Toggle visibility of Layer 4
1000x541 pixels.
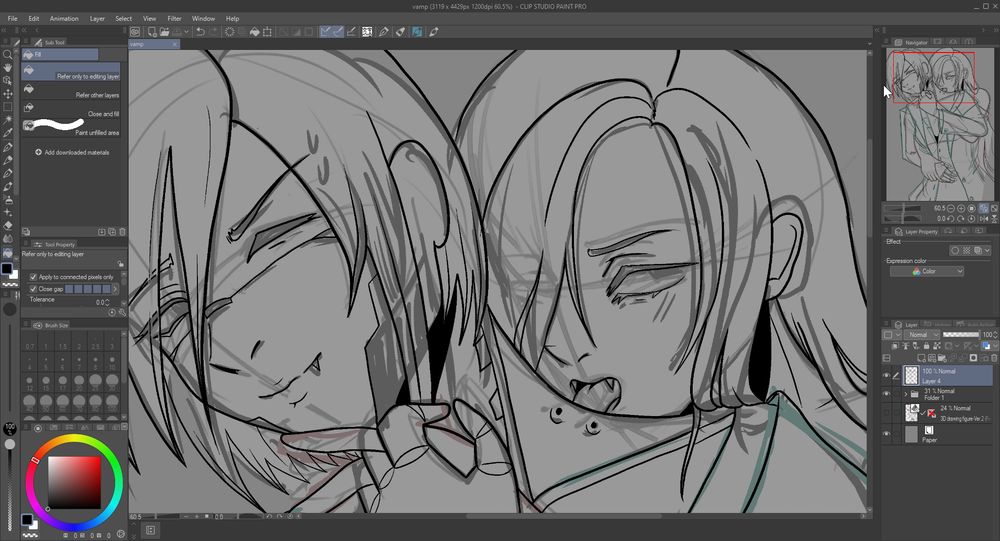[886, 375]
